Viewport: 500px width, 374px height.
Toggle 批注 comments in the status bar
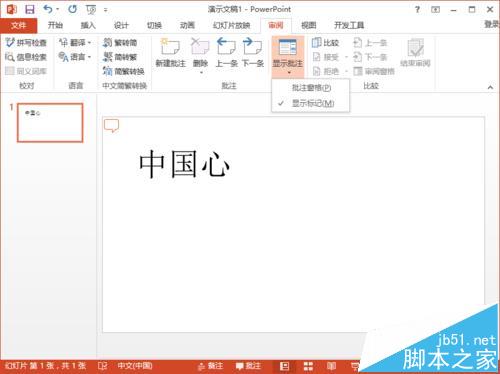248,366
